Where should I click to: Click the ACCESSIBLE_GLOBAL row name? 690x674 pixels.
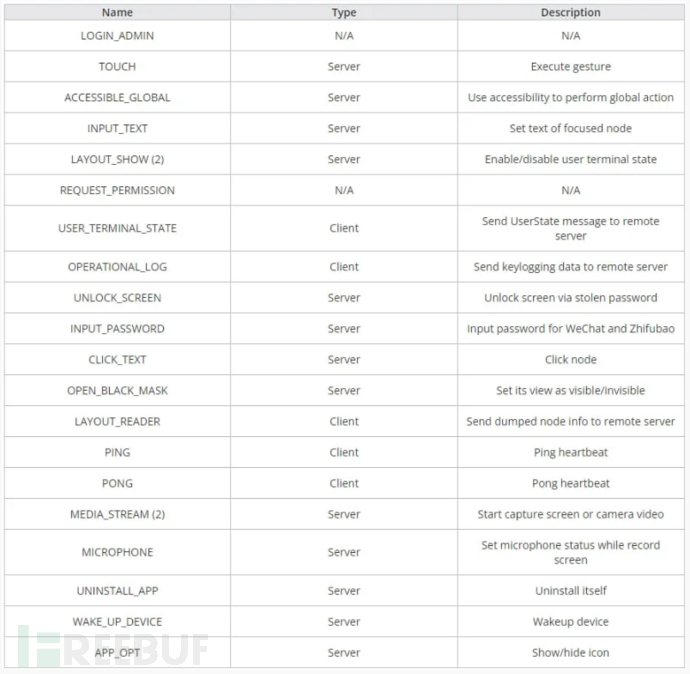(x=117, y=98)
